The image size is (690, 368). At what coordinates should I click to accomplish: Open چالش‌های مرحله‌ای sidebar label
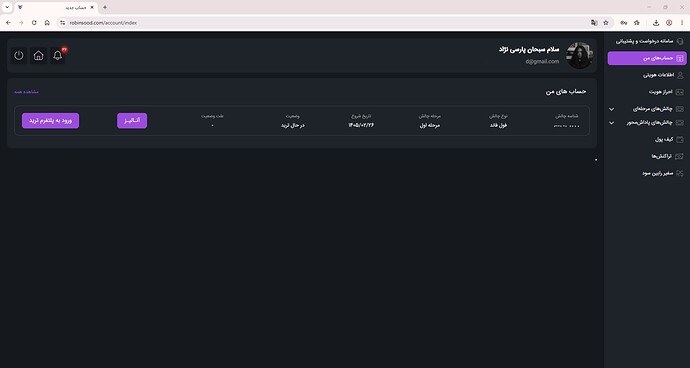coord(653,109)
